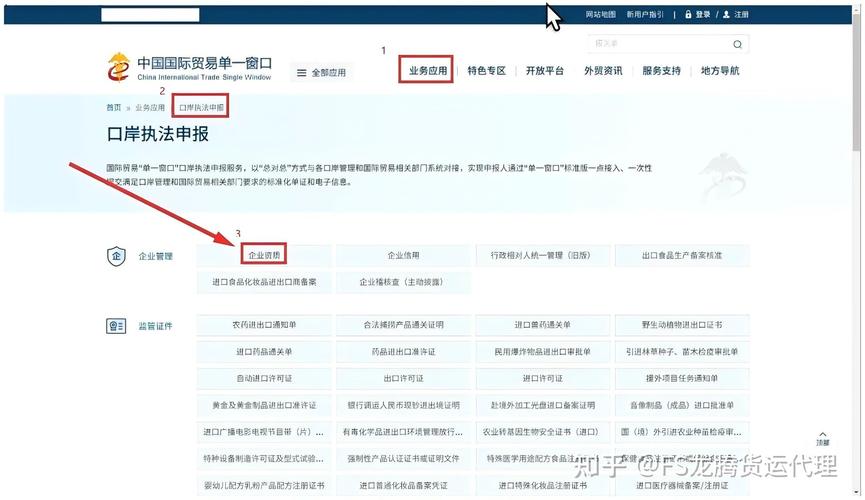Click the 监管证件 certificate icon
This screenshot has height=500, width=865.
click(116, 326)
